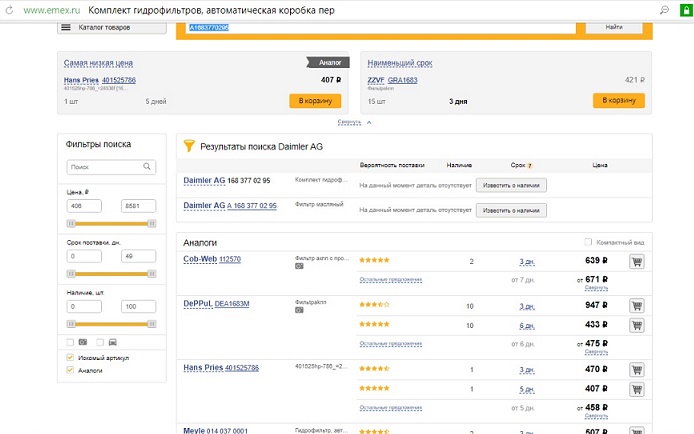Enable the Компактный вид checkbox
The height and width of the screenshot is (434, 694).
coord(588,242)
